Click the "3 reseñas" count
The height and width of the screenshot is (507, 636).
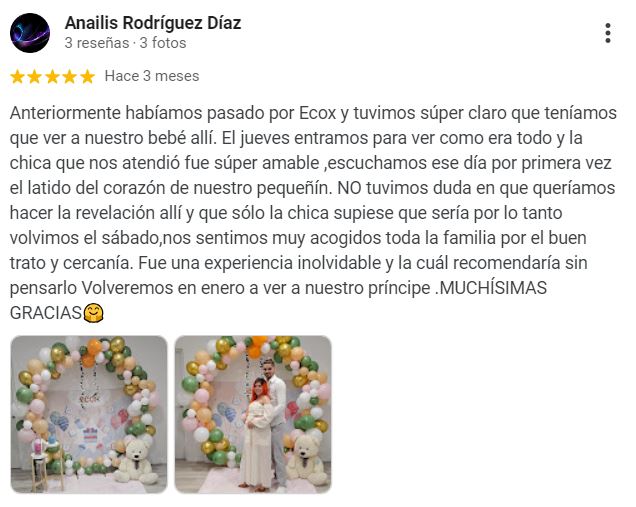click(x=97, y=43)
